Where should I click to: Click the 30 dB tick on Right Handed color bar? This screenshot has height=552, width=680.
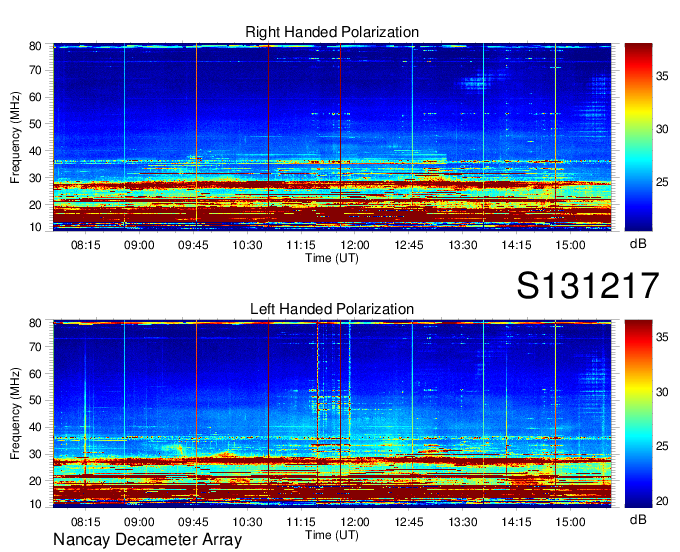pos(662,129)
